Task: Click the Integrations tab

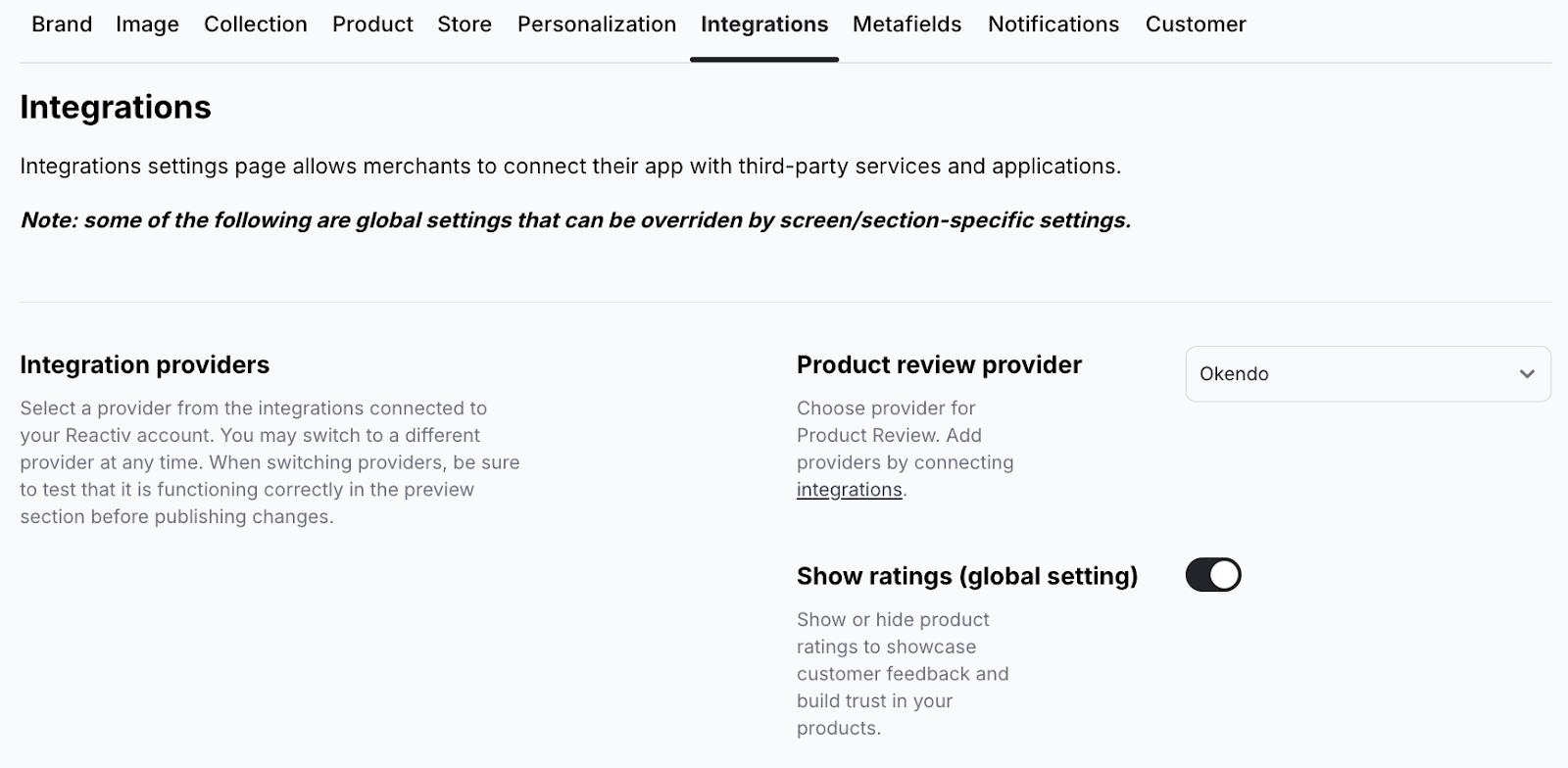Action: (763, 24)
